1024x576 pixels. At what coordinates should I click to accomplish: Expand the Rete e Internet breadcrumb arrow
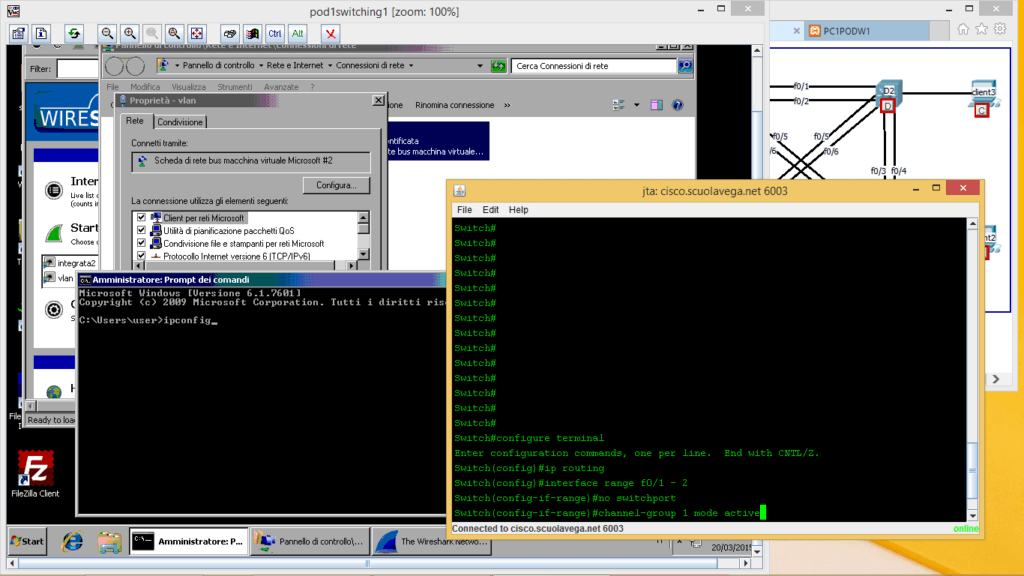point(329,66)
